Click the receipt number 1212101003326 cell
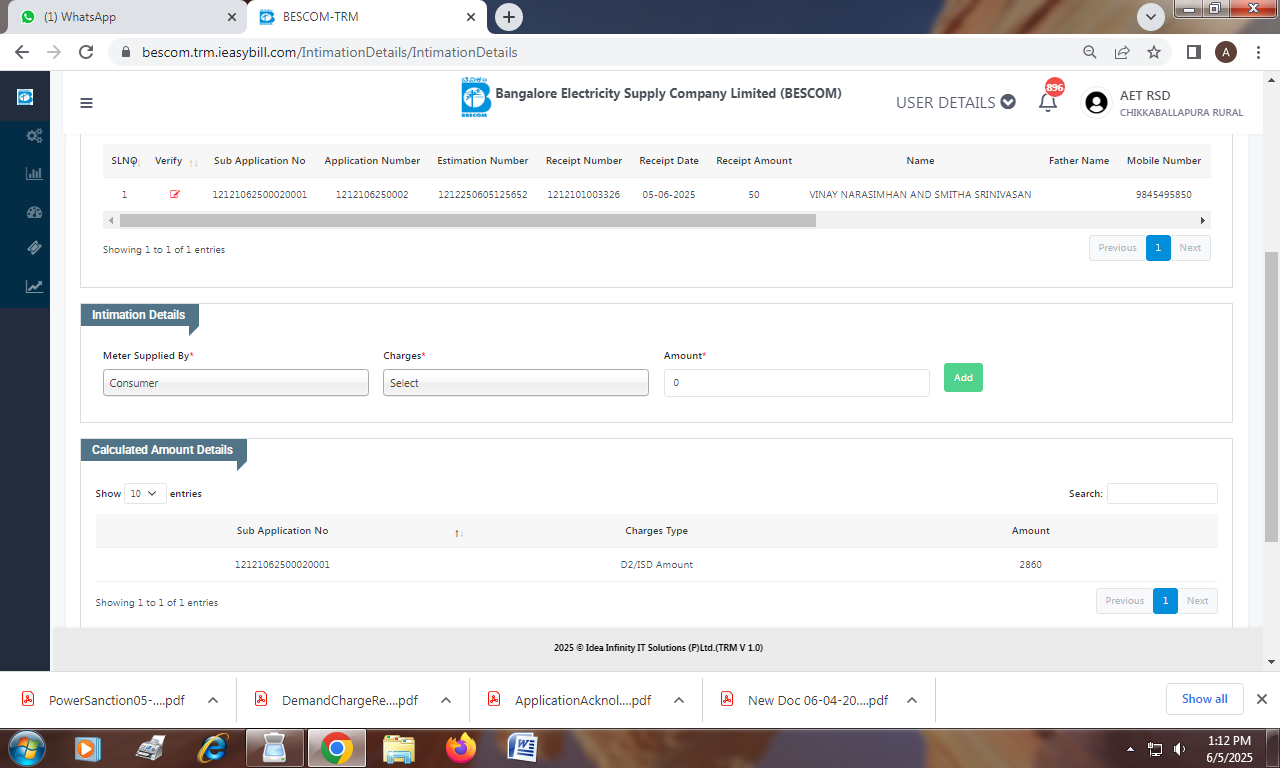Image resolution: width=1280 pixels, height=768 pixels. pyautogui.click(x=583, y=195)
